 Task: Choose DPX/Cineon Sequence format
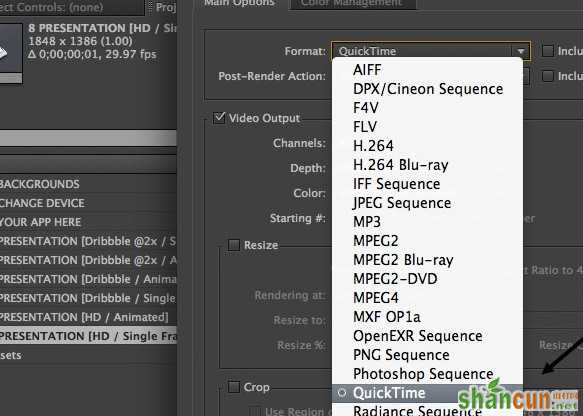click(427, 89)
